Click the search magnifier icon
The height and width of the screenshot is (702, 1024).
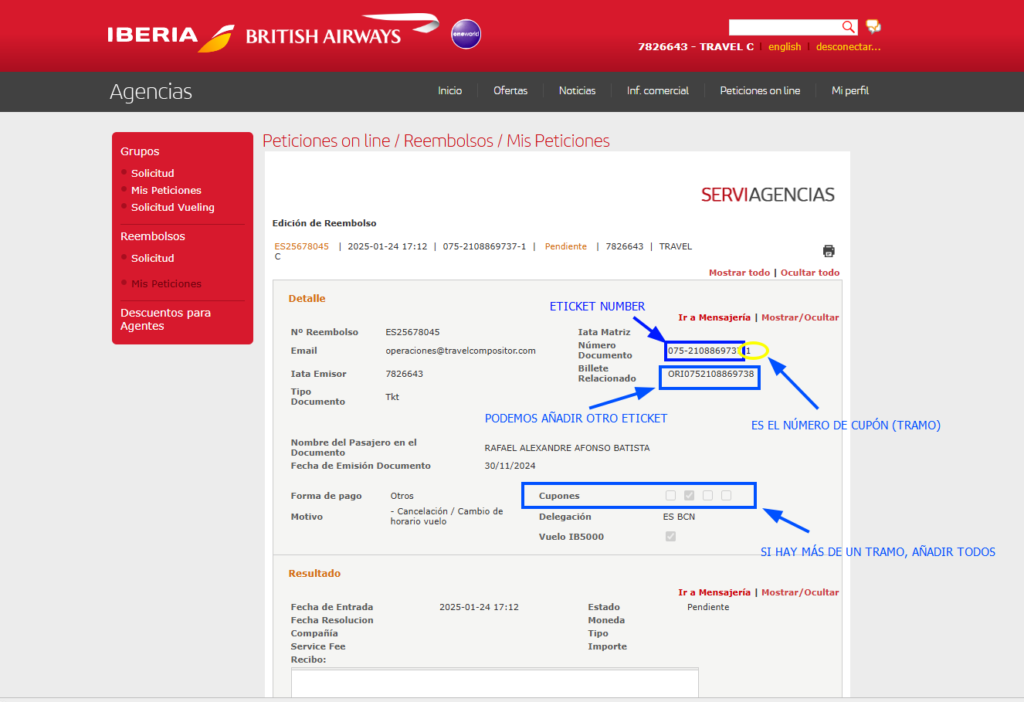click(848, 27)
